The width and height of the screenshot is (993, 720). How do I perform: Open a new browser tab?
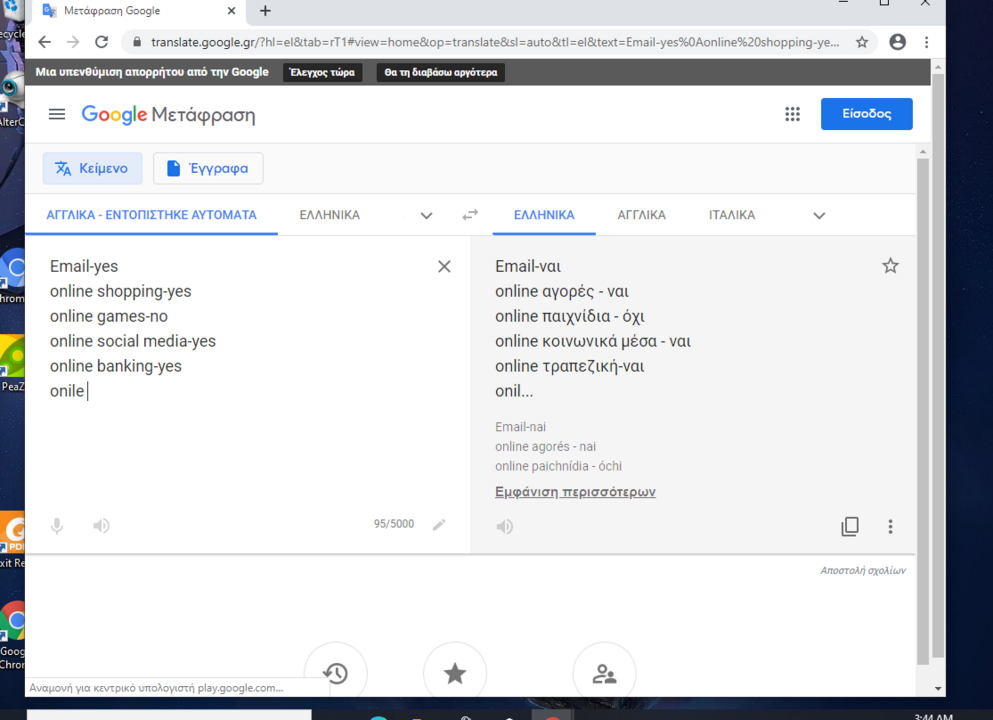[265, 11]
